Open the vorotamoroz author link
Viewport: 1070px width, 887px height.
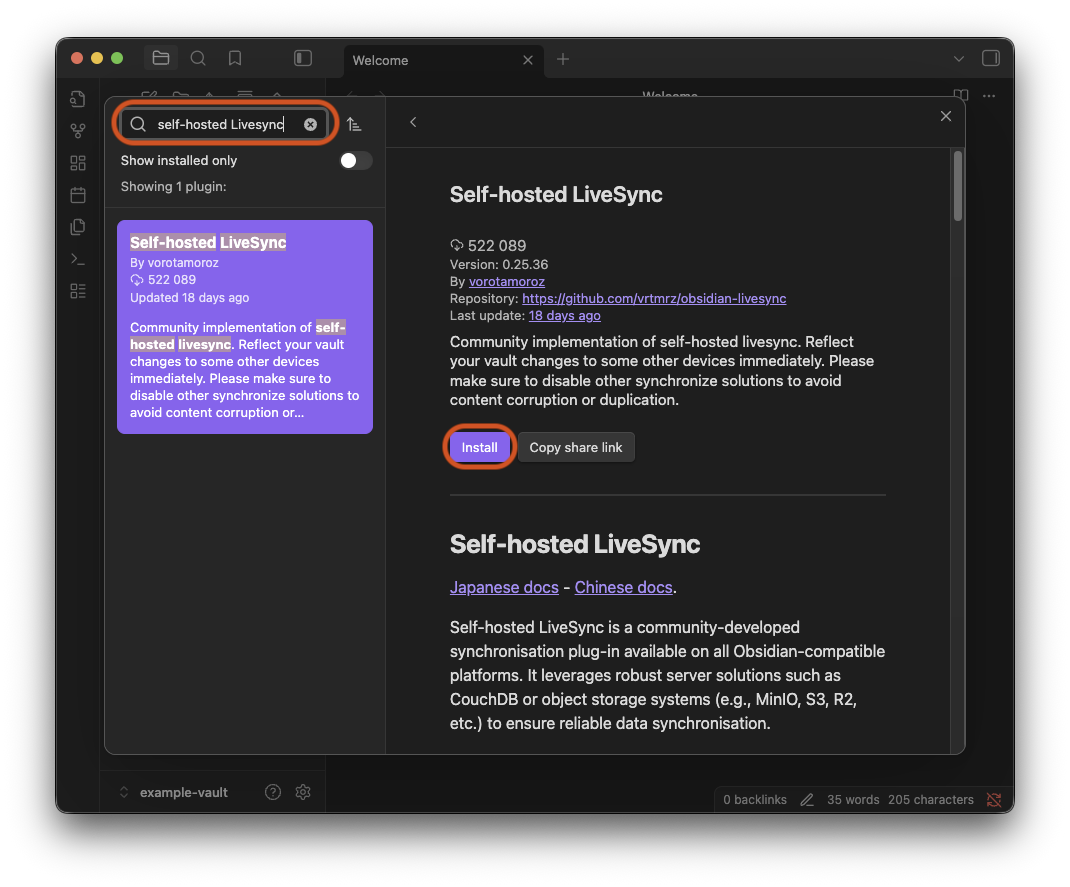[x=506, y=281]
